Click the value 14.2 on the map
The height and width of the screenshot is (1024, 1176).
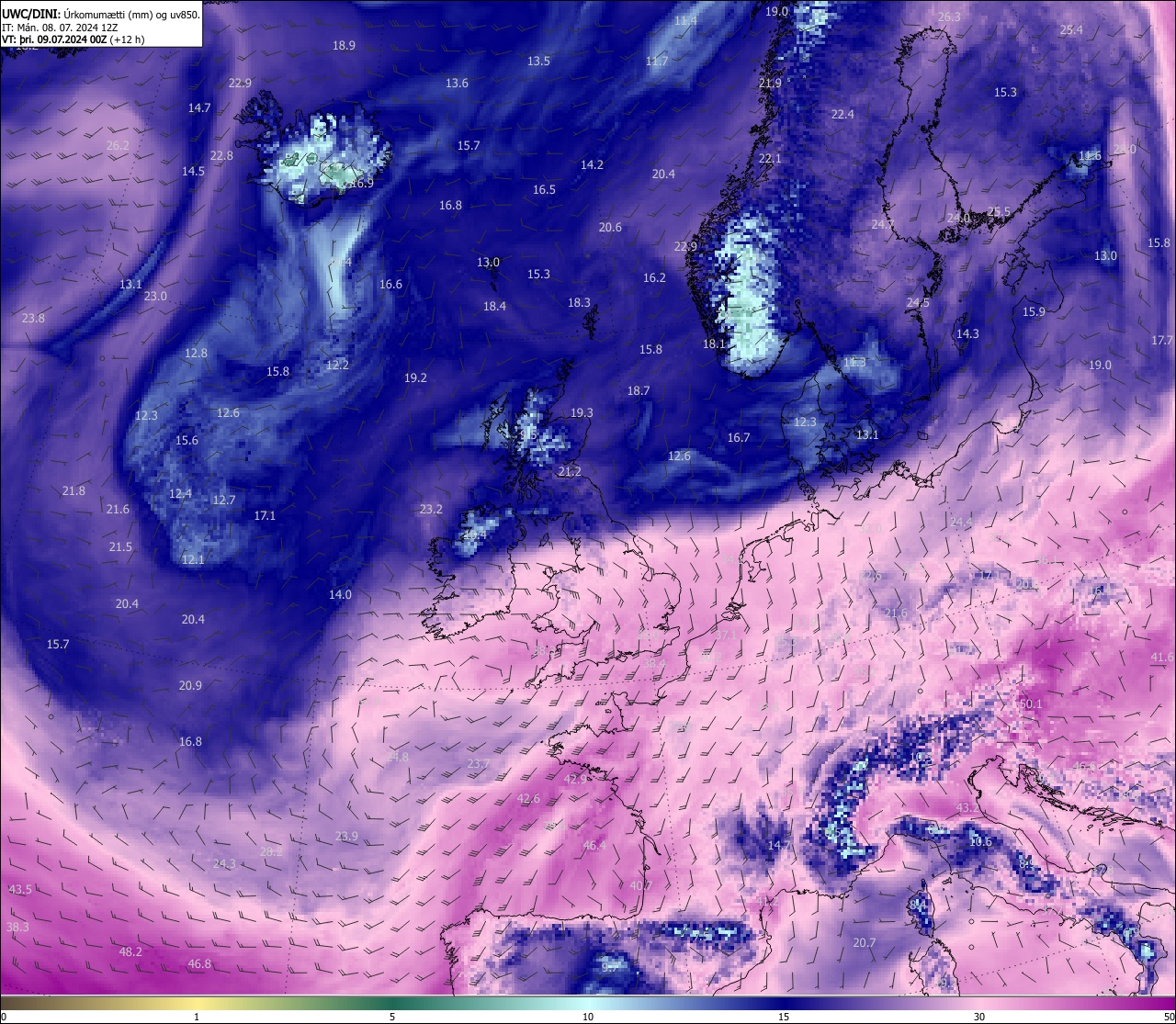click(592, 164)
